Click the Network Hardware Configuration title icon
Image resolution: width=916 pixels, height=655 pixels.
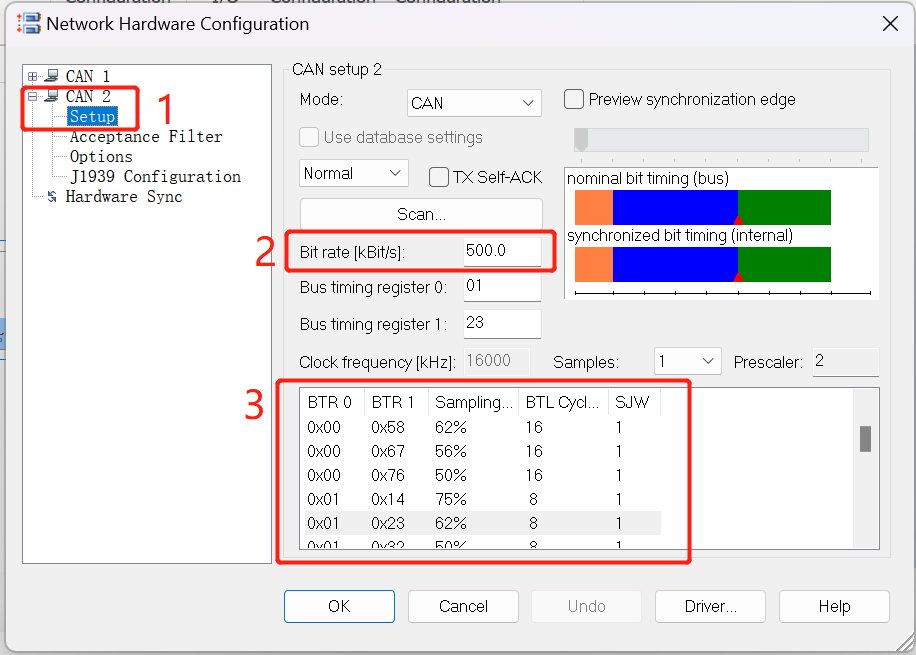pos(29,23)
